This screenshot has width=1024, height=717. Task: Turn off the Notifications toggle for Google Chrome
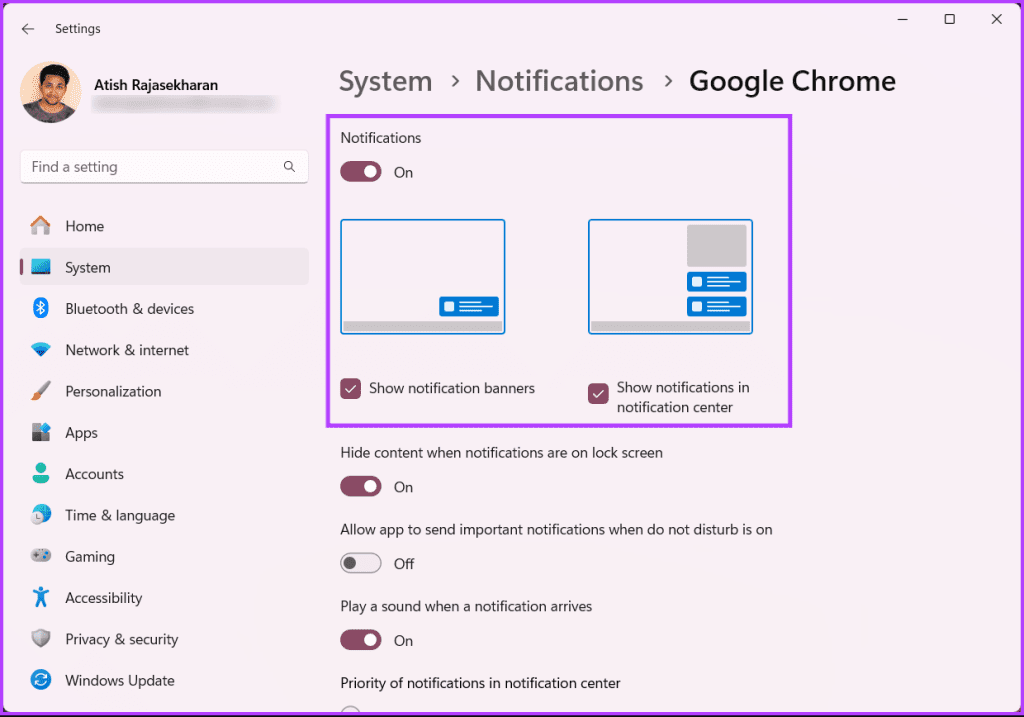point(360,171)
